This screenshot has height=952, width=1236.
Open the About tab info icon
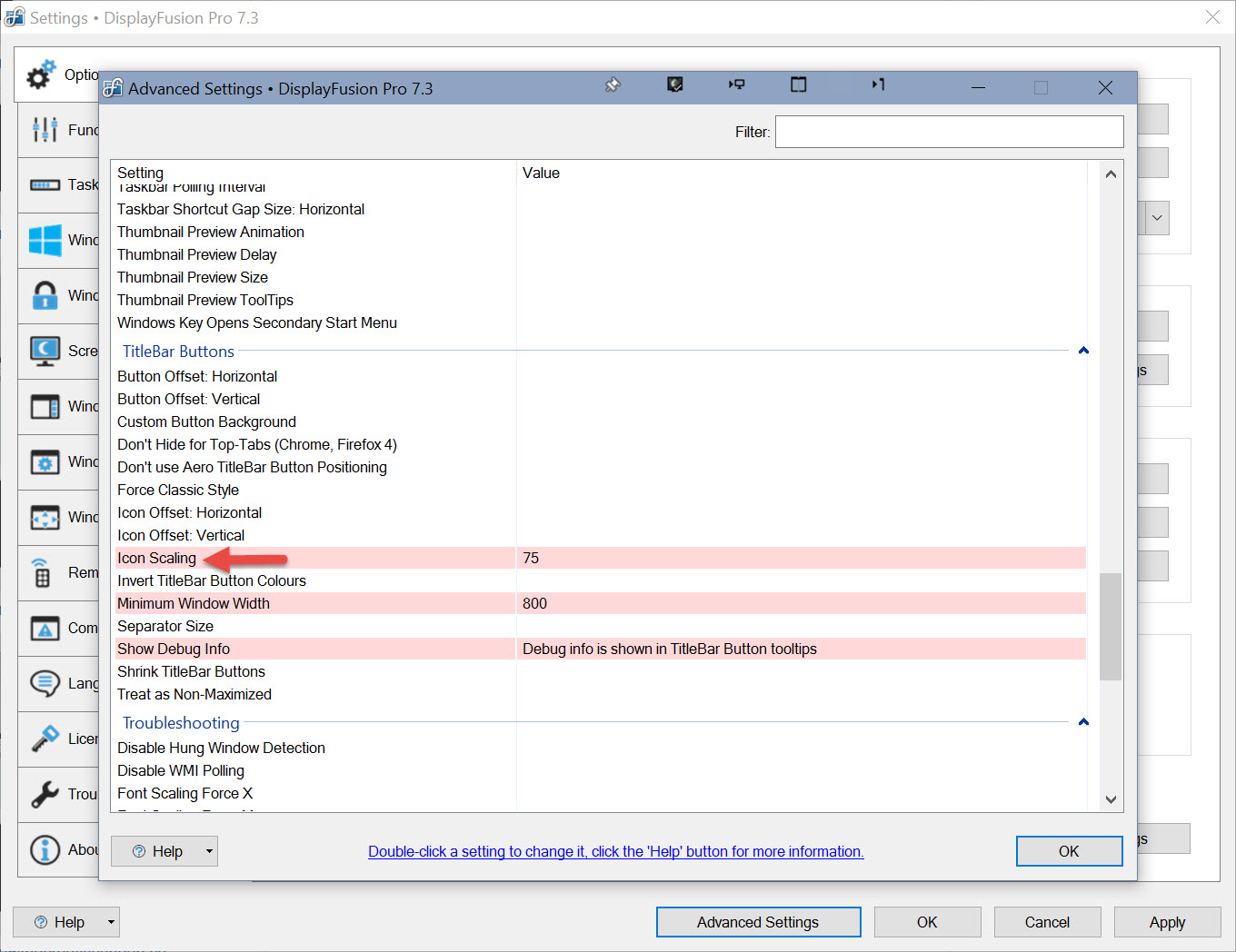45,849
